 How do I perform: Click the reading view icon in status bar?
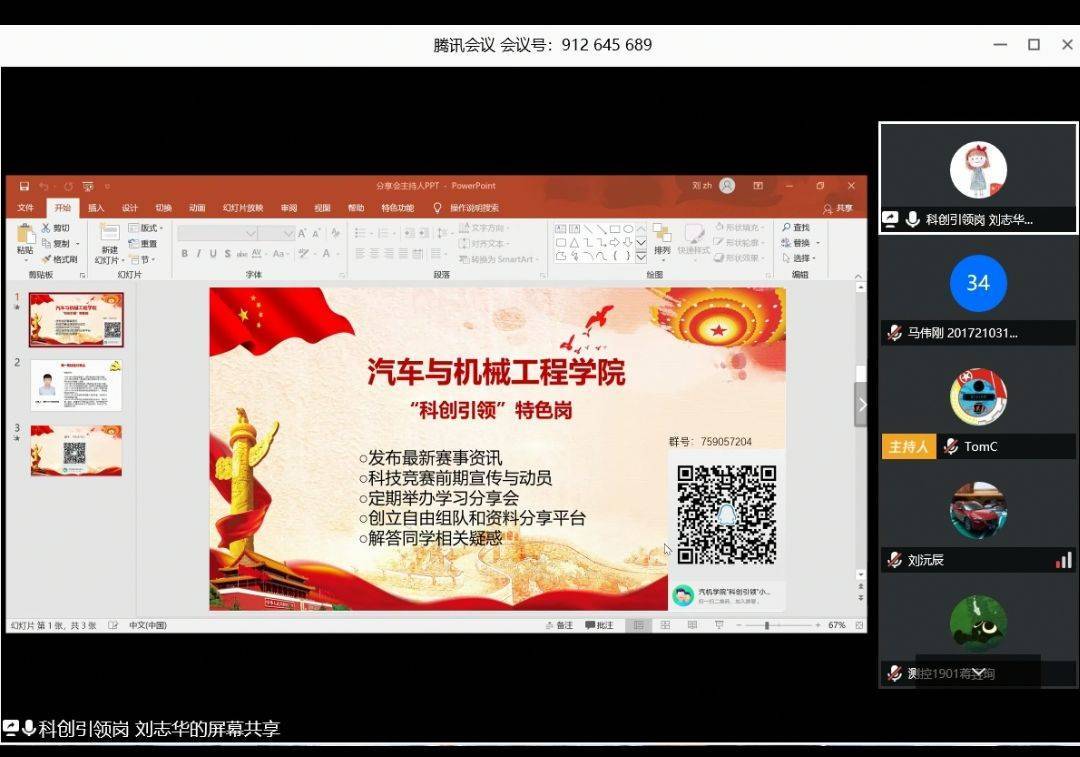tap(692, 625)
